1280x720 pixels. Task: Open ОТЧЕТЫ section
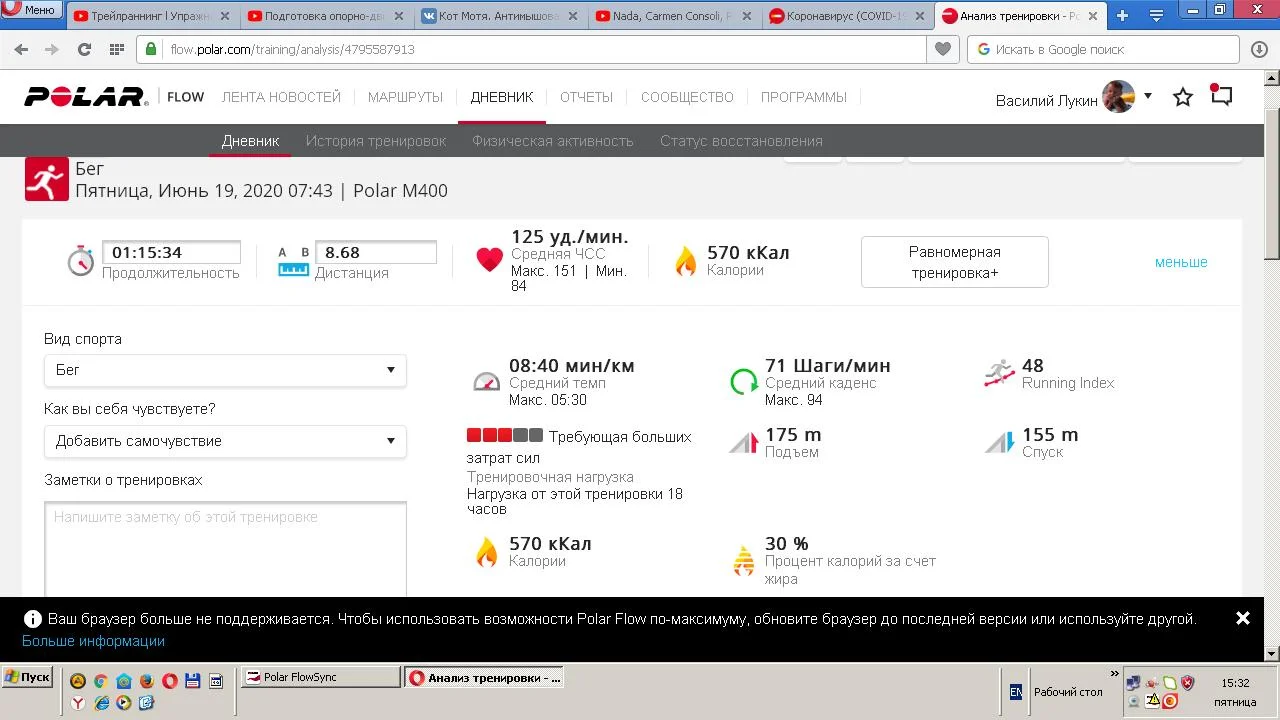click(x=586, y=97)
